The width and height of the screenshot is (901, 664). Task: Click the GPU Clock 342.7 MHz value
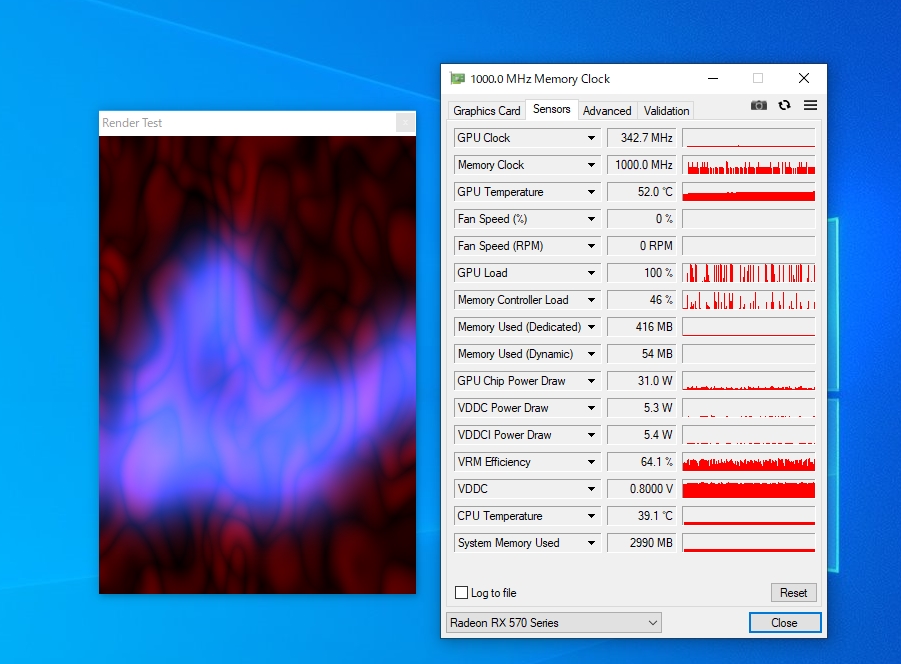click(x=642, y=138)
